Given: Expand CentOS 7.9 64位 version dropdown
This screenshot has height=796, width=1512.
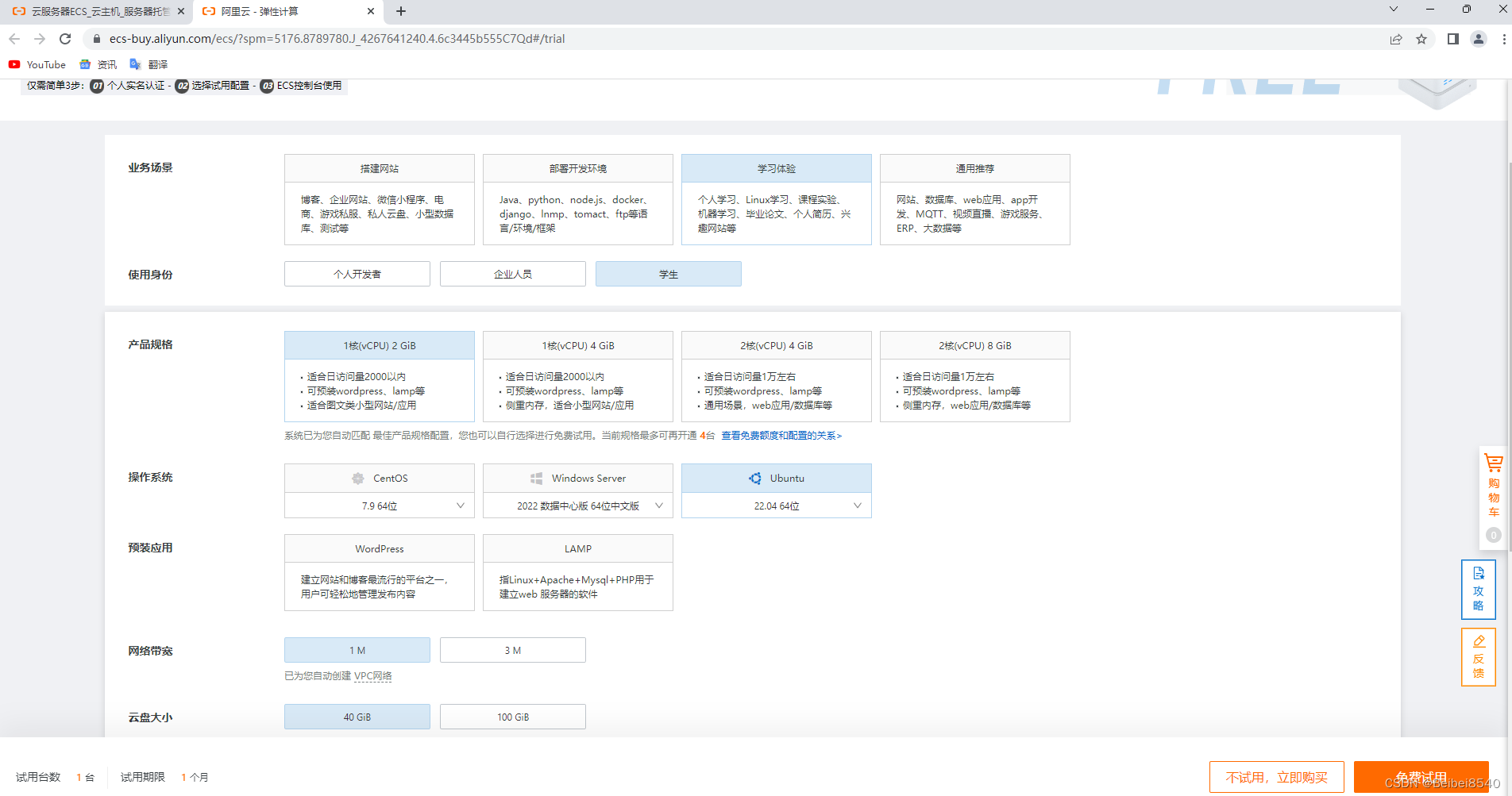Looking at the screenshot, I should 380,506.
